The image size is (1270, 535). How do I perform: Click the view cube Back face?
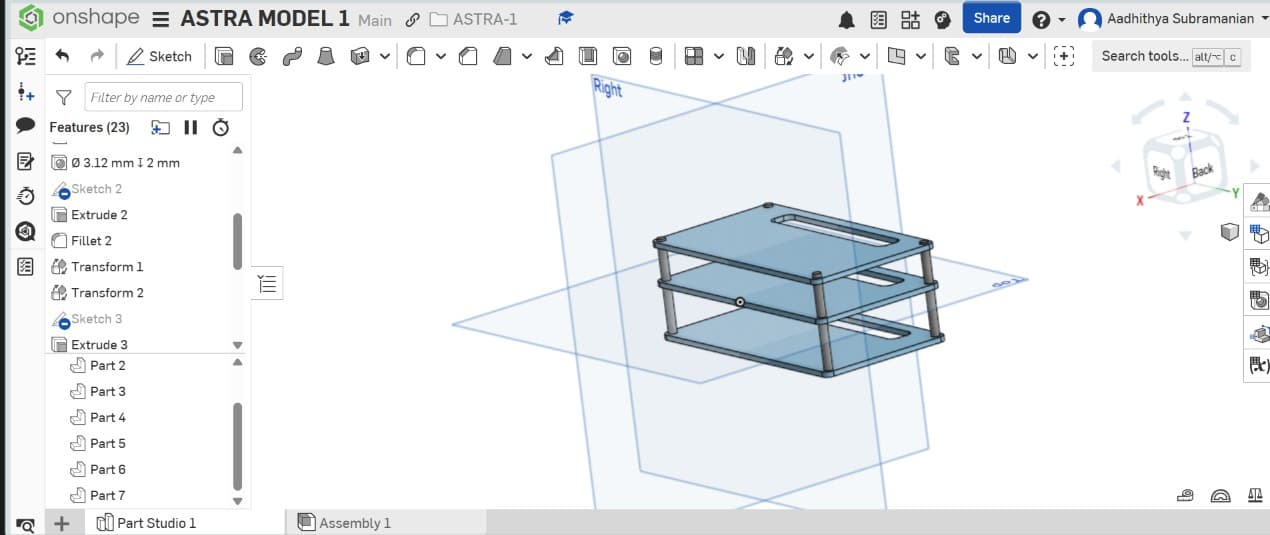[x=1203, y=171]
